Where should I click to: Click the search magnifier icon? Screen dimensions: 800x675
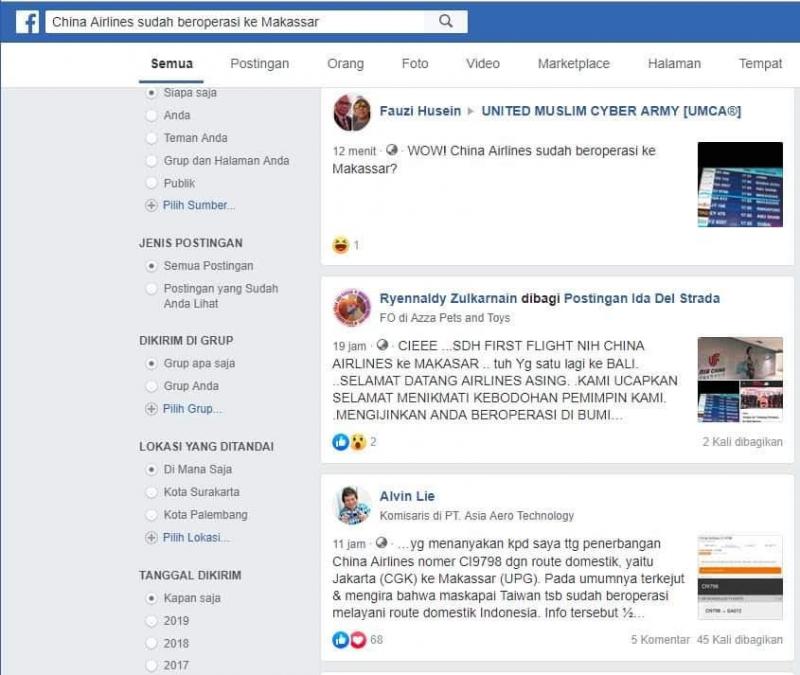click(x=446, y=21)
